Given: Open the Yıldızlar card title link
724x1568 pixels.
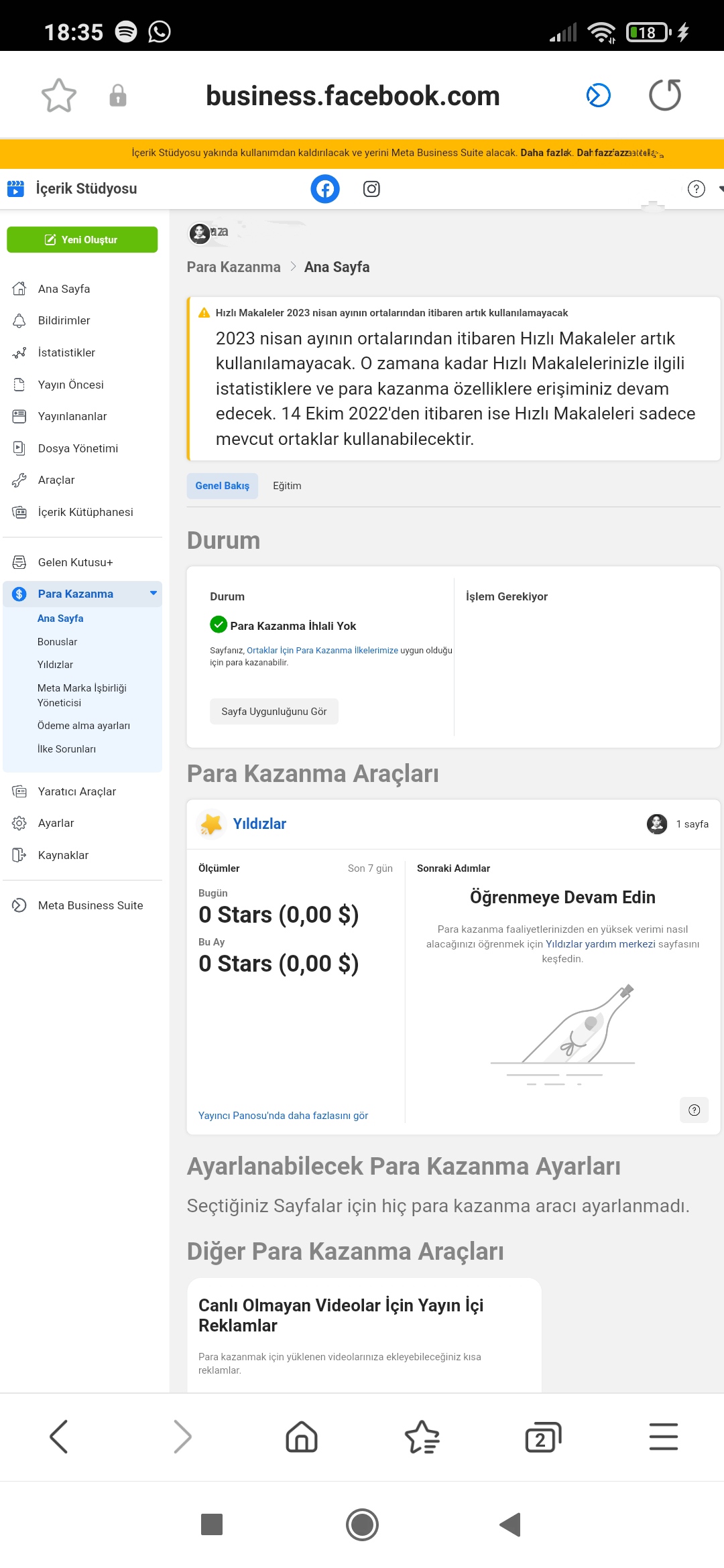Looking at the screenshot, I should 259,824.
